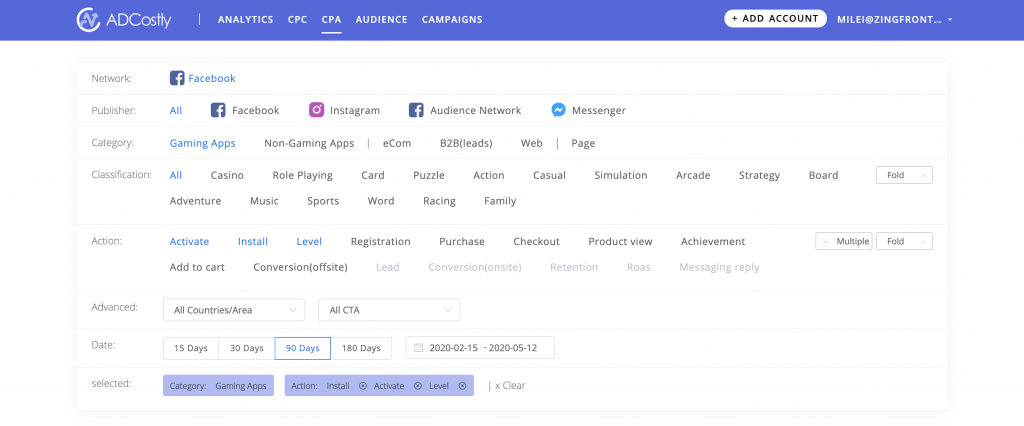
Task: Choose the Audience Network publisher icon
Action: pyautogui.click(x=416, y=110)
